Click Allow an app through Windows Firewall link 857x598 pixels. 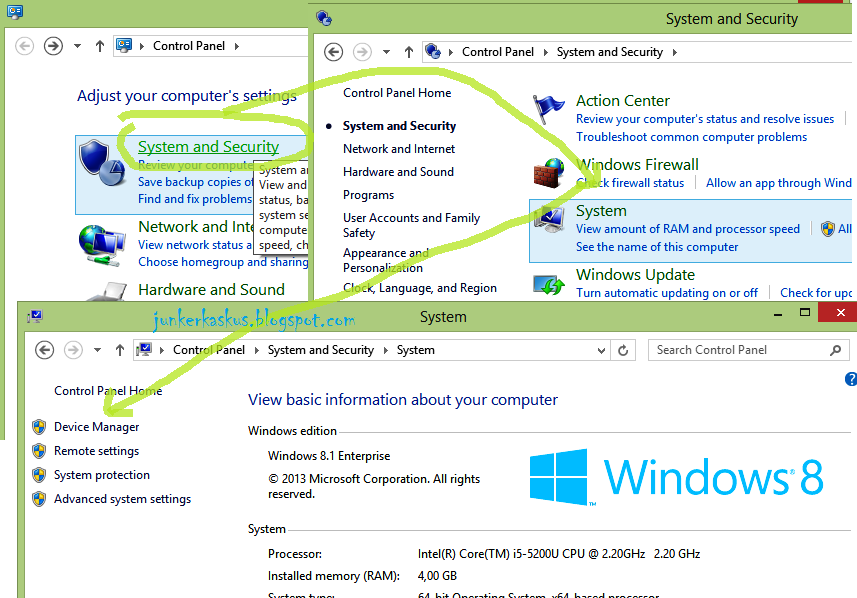click(x=779, y=183)
